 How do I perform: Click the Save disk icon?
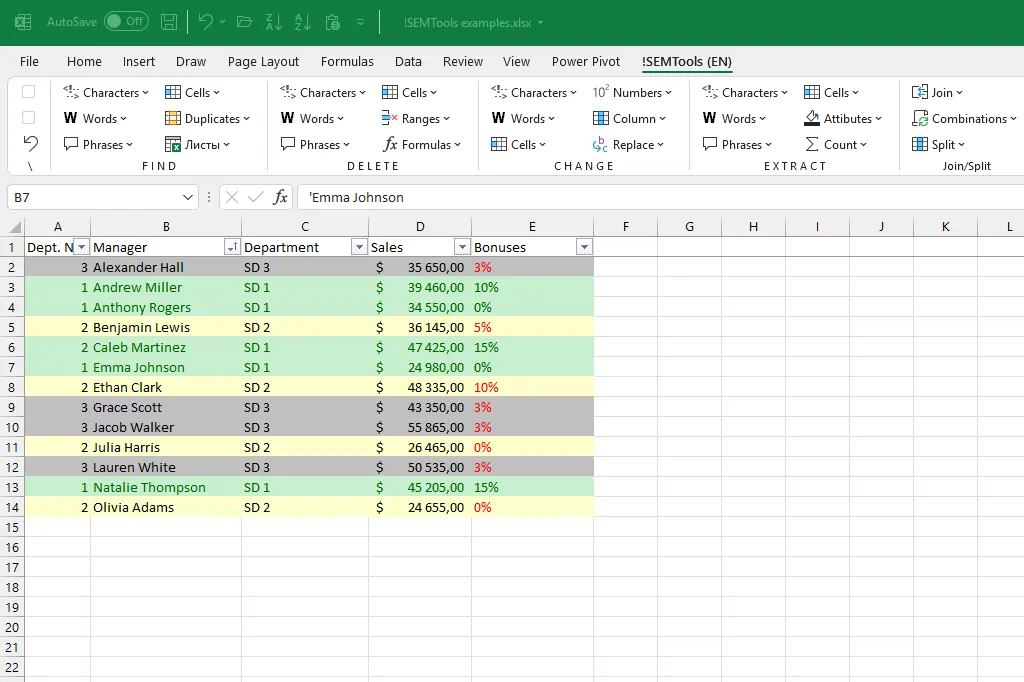pos(168,22)
